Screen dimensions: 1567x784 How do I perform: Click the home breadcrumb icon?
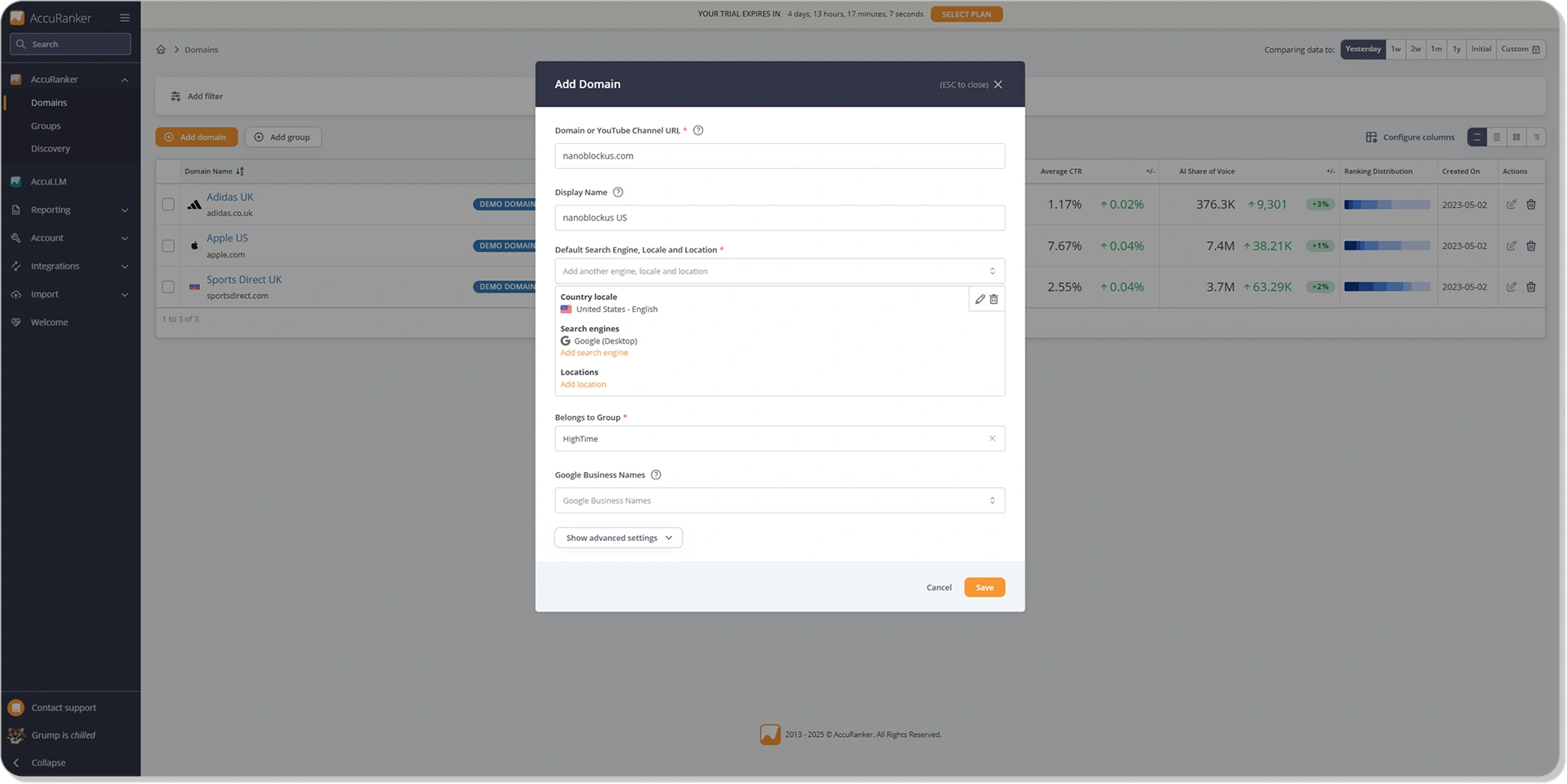tap(161, 50)
